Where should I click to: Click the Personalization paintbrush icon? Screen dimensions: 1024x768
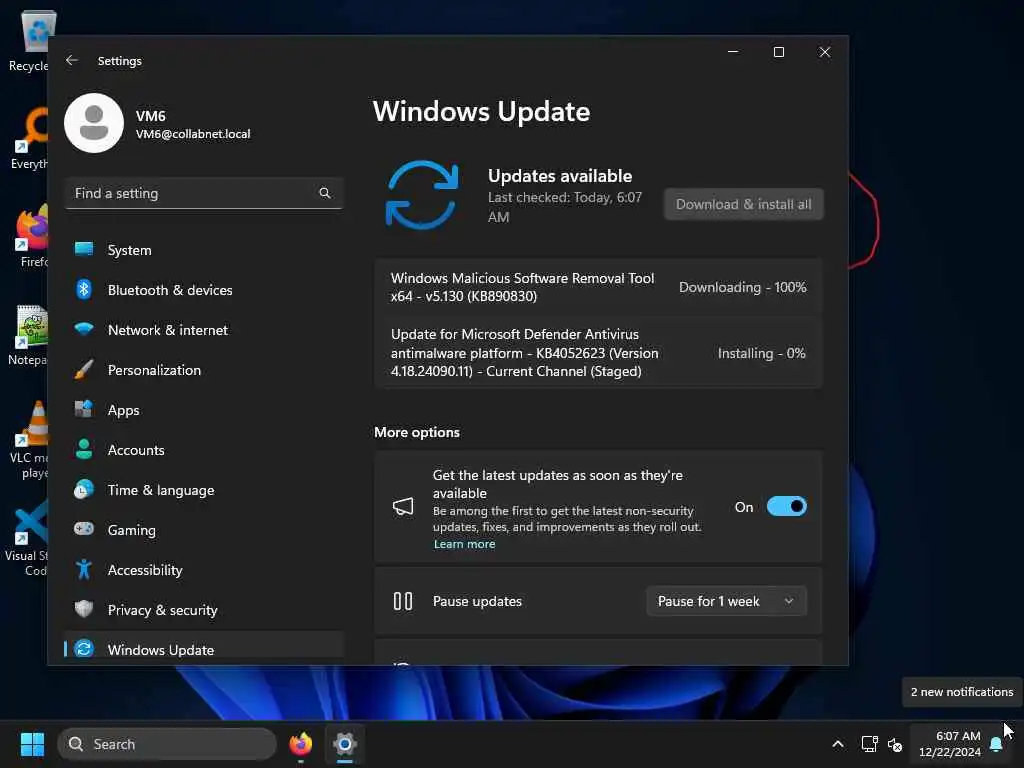point(84,370)
